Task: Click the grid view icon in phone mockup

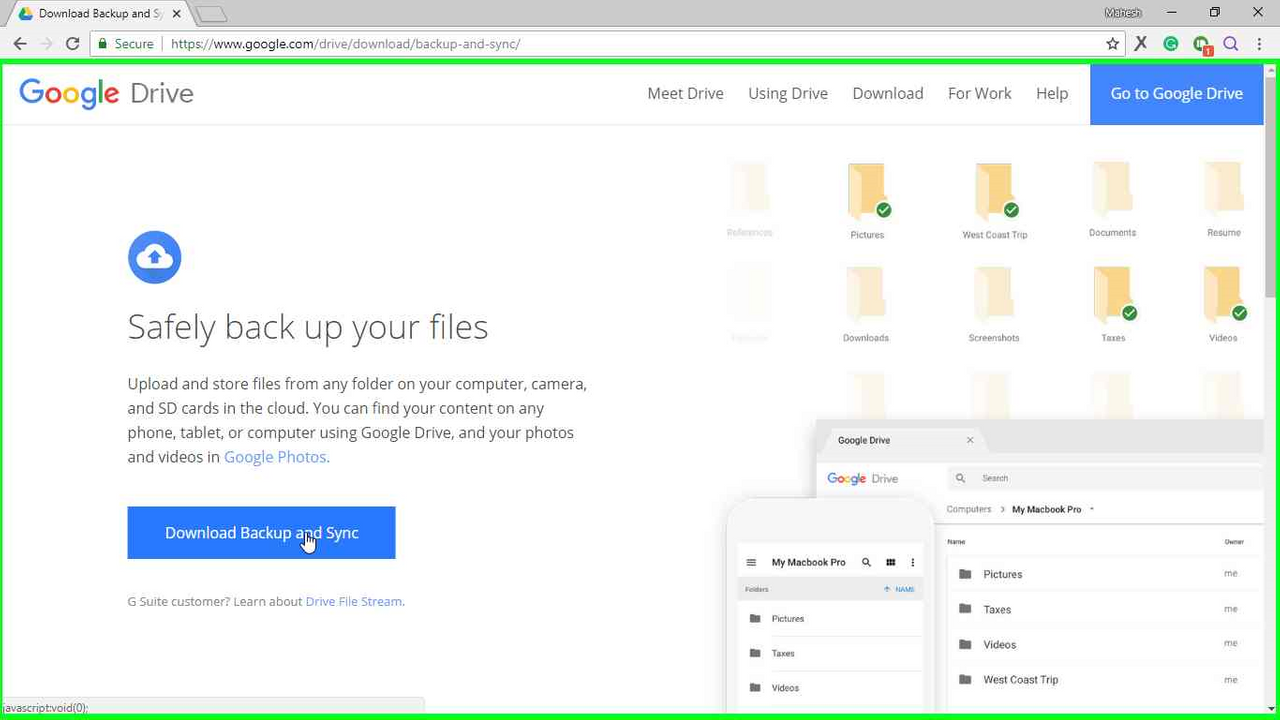Action: pos(890,562)
